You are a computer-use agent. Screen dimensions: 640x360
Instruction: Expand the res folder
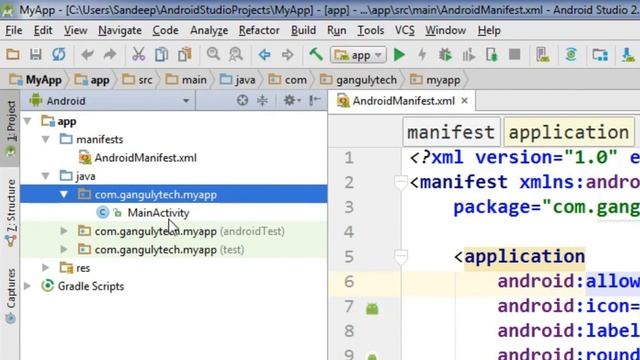click(x=46, y=268)
